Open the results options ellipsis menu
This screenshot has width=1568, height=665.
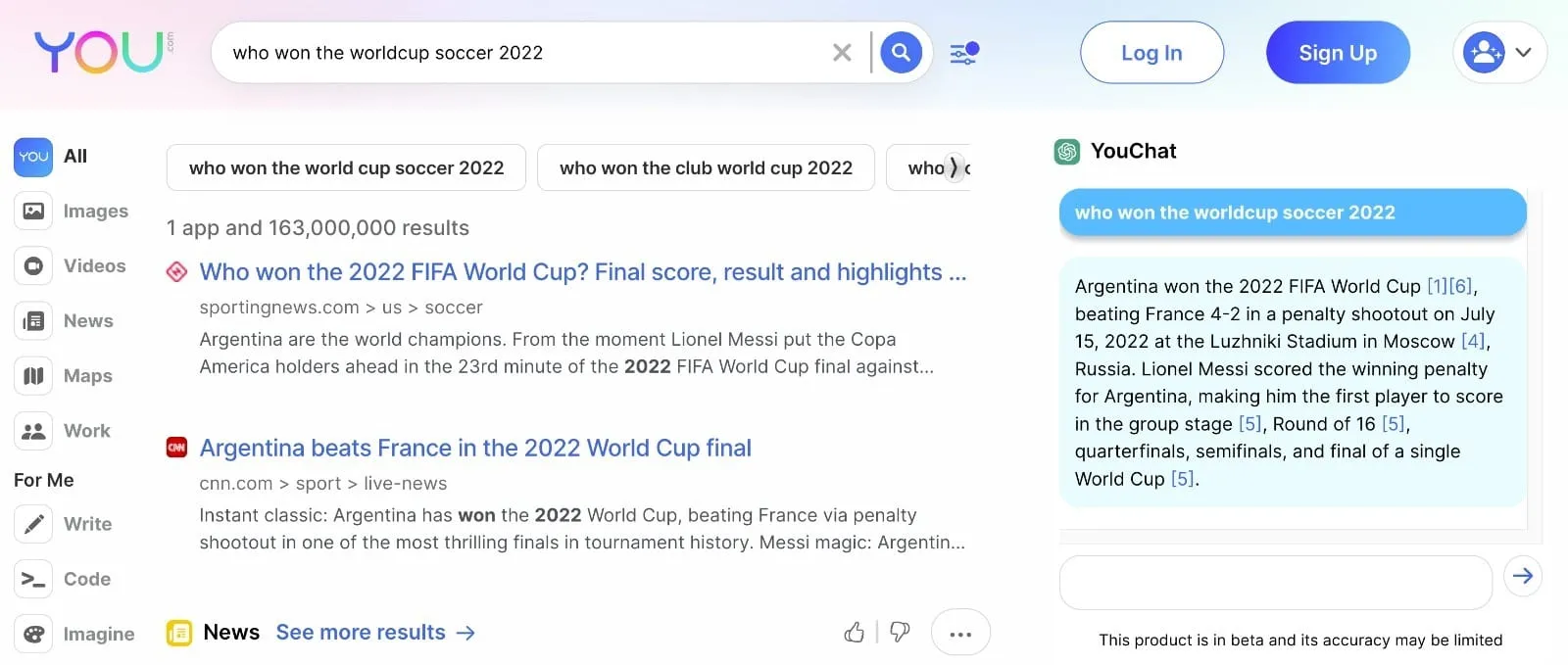(960, 633)
